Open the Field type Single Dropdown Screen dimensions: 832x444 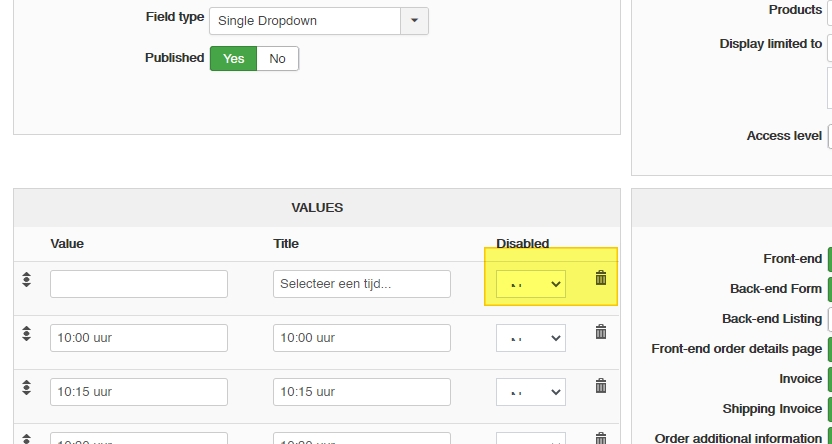305,20
